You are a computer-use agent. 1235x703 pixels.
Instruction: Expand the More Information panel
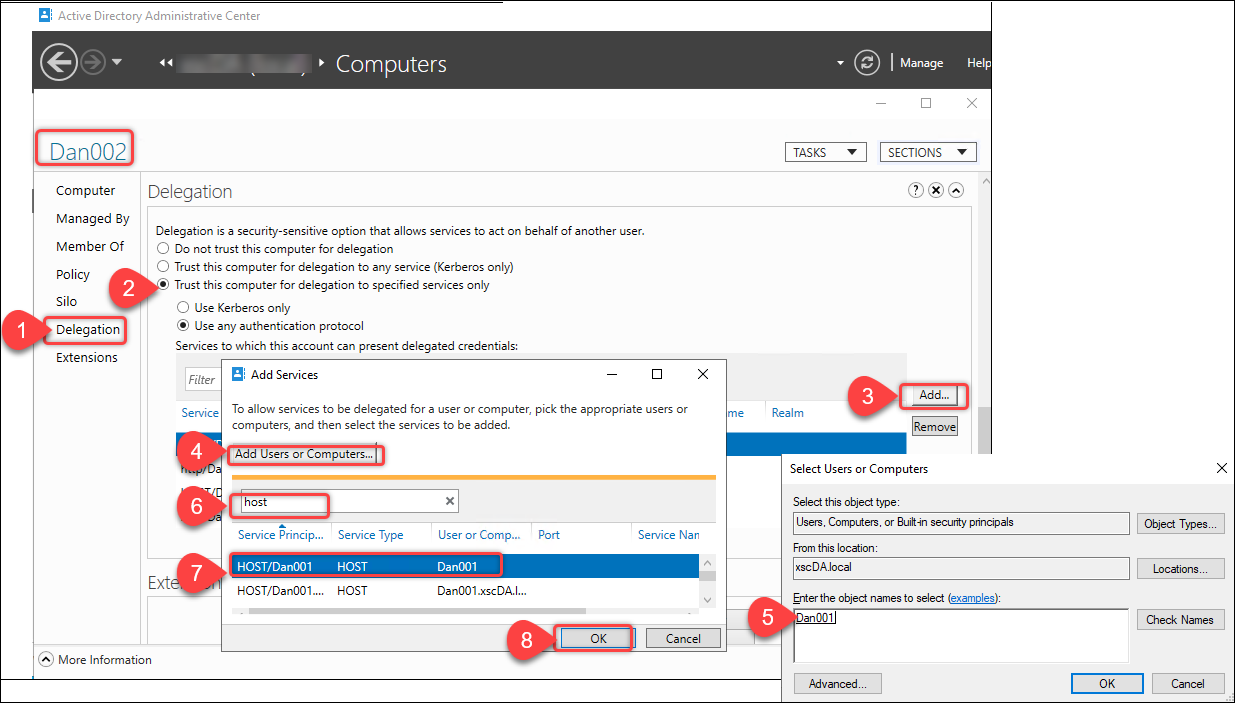pos(46,659)
